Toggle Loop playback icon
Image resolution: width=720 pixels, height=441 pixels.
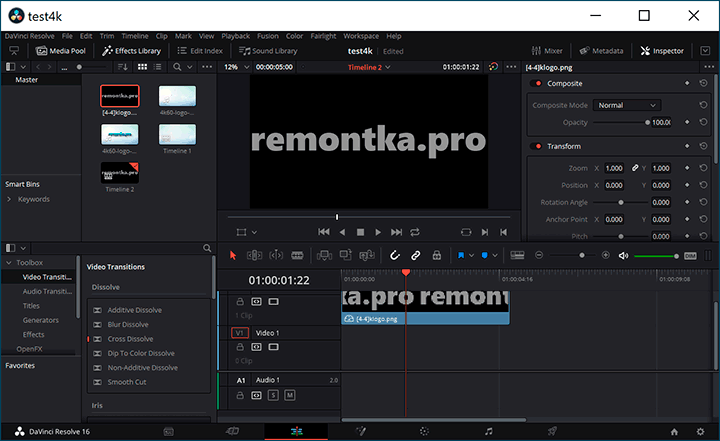[x=415, y=232]
